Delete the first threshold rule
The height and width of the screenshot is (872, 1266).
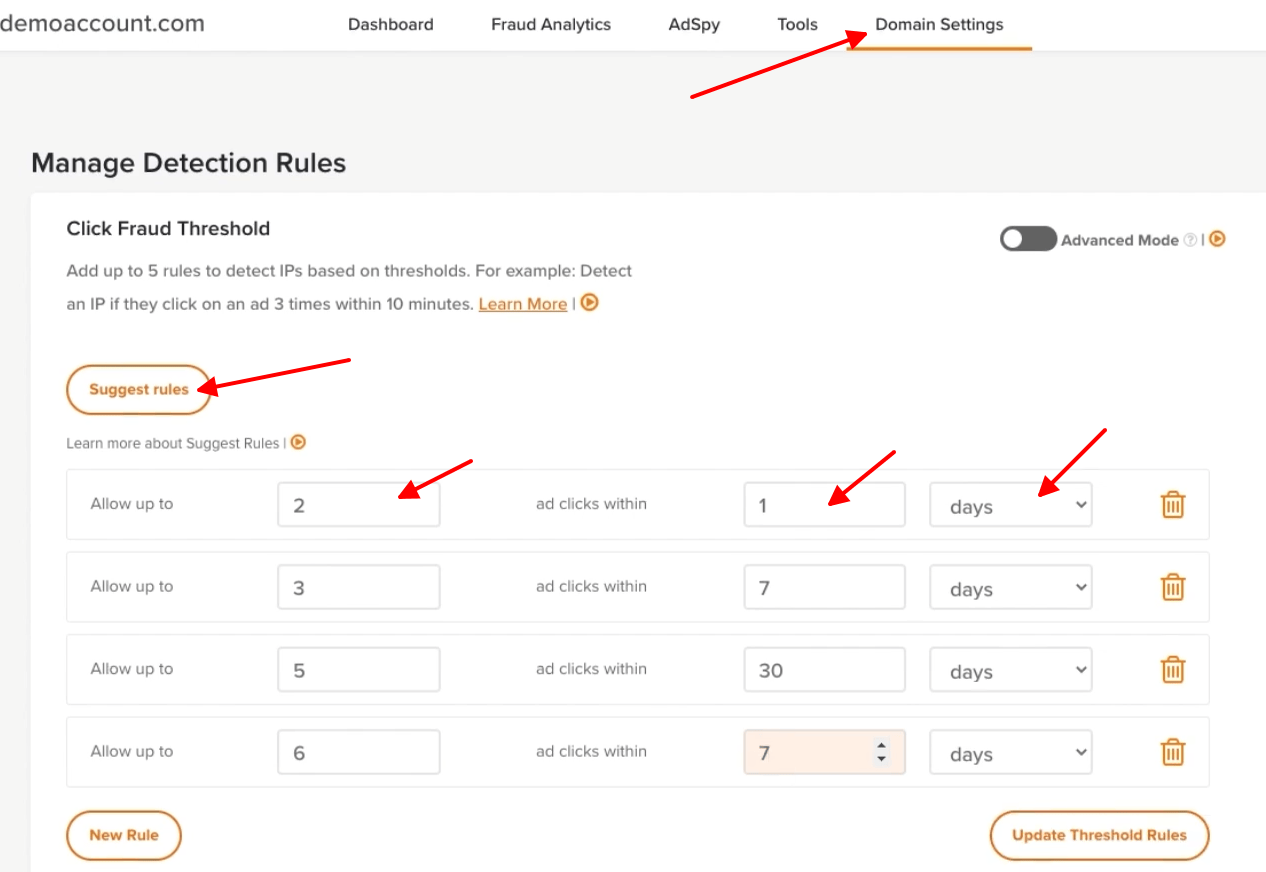pyautogui.click(x=1172, y=505)
